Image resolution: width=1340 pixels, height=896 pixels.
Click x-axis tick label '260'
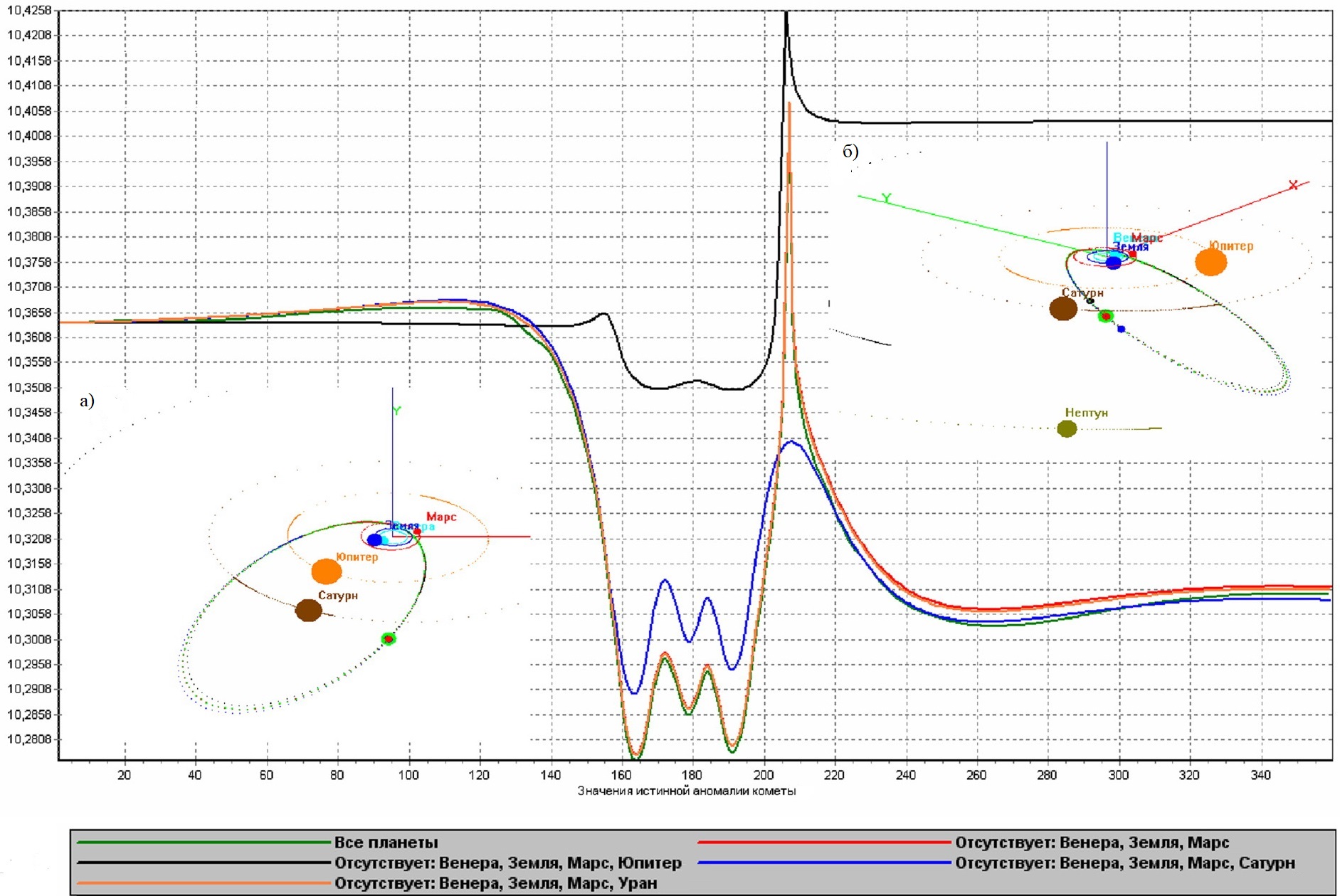[x=976, y=775]
